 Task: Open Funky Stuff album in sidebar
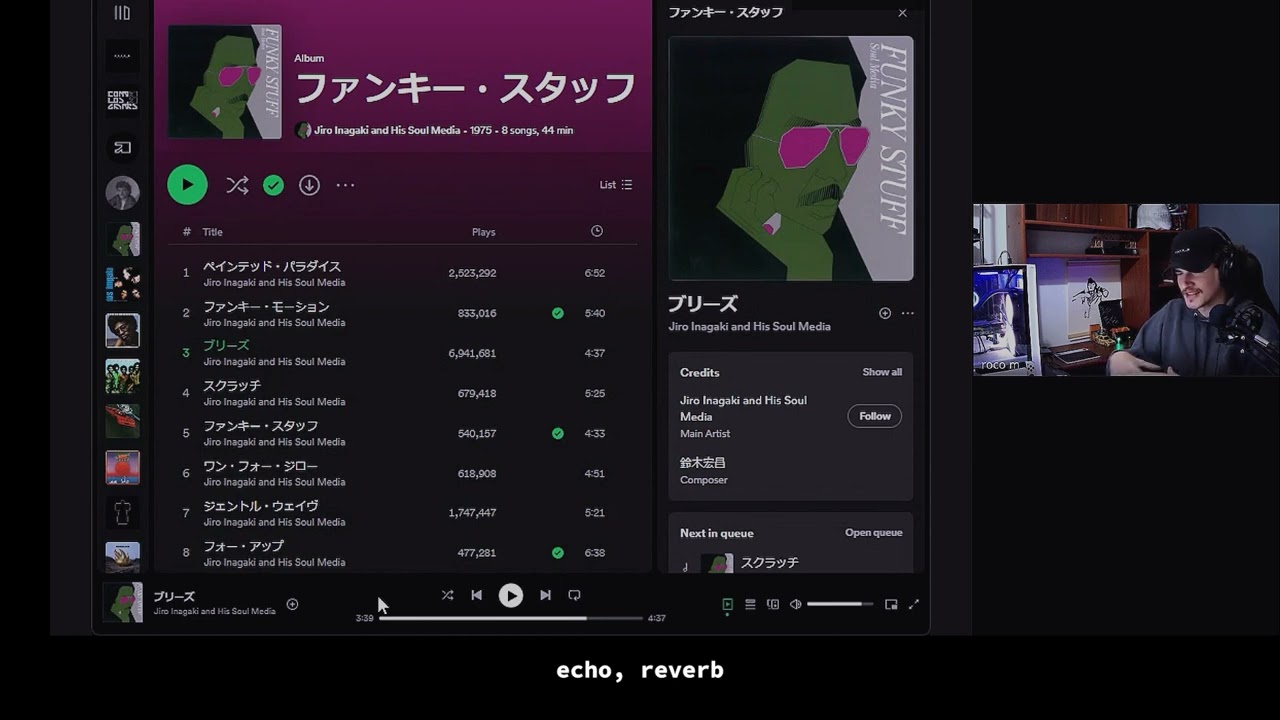coord(123,239)
